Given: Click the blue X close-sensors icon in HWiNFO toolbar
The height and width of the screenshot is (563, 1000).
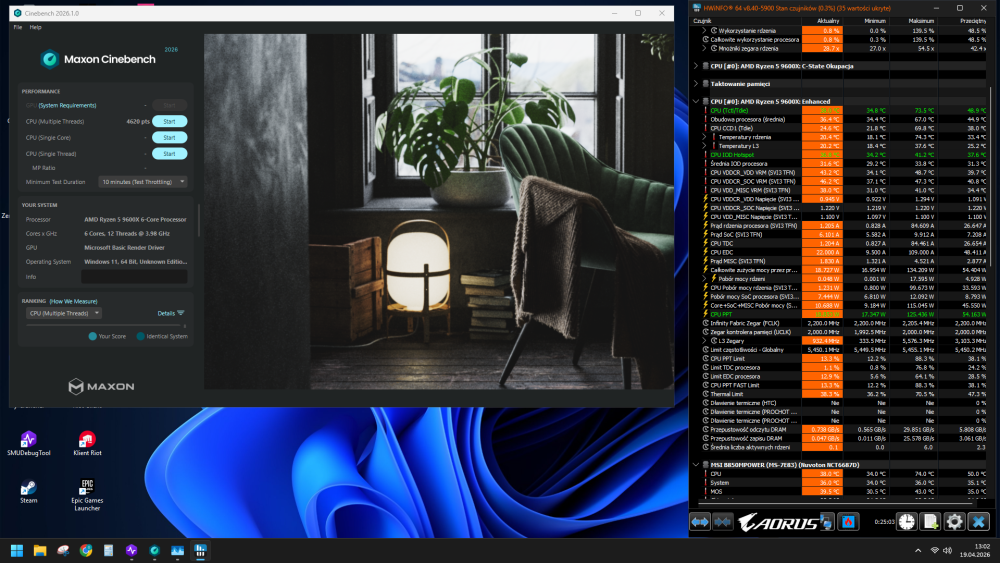Looking at the screenshot, I should [x=978, y=522].
